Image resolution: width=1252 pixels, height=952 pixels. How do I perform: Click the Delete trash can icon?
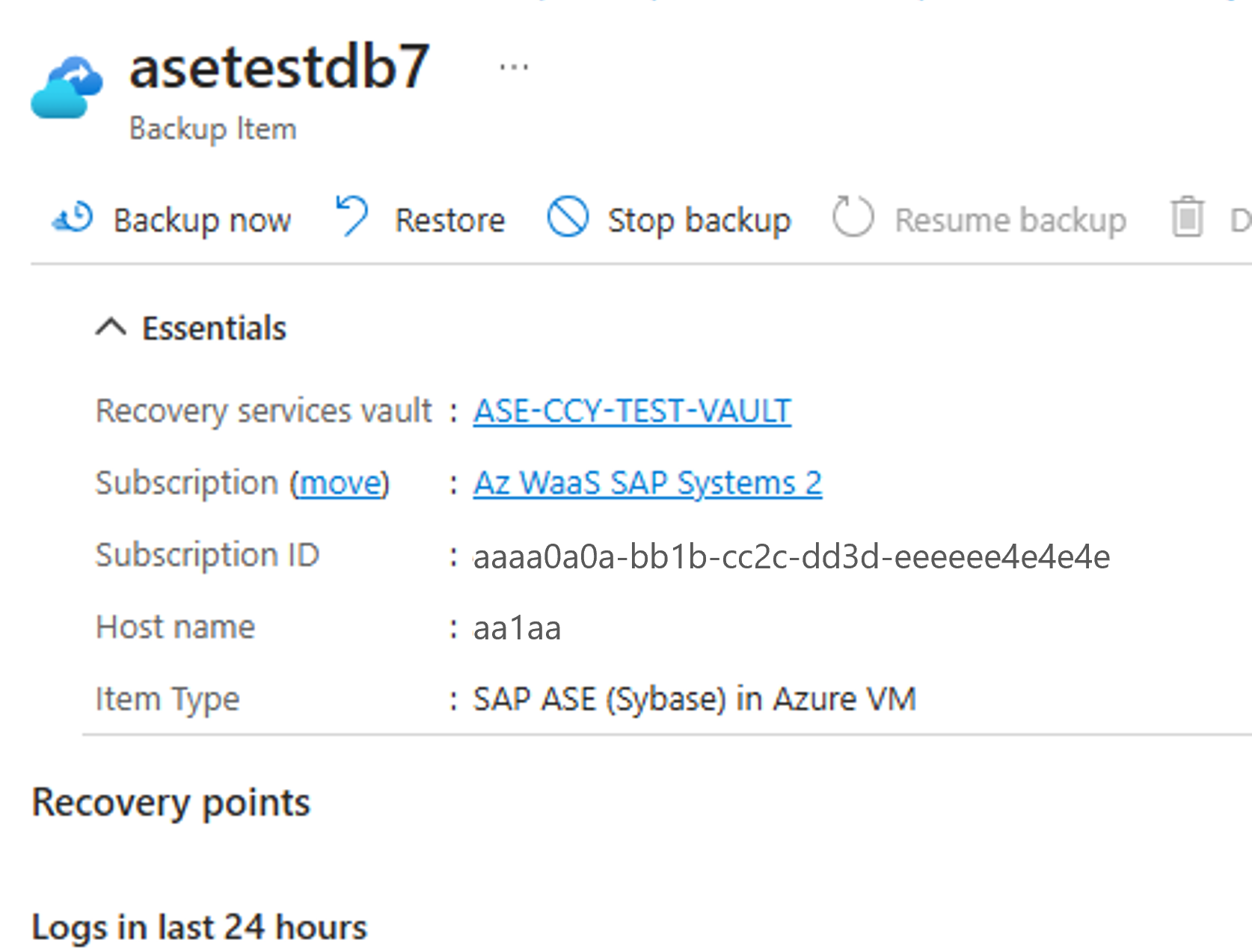point(1187,217)
